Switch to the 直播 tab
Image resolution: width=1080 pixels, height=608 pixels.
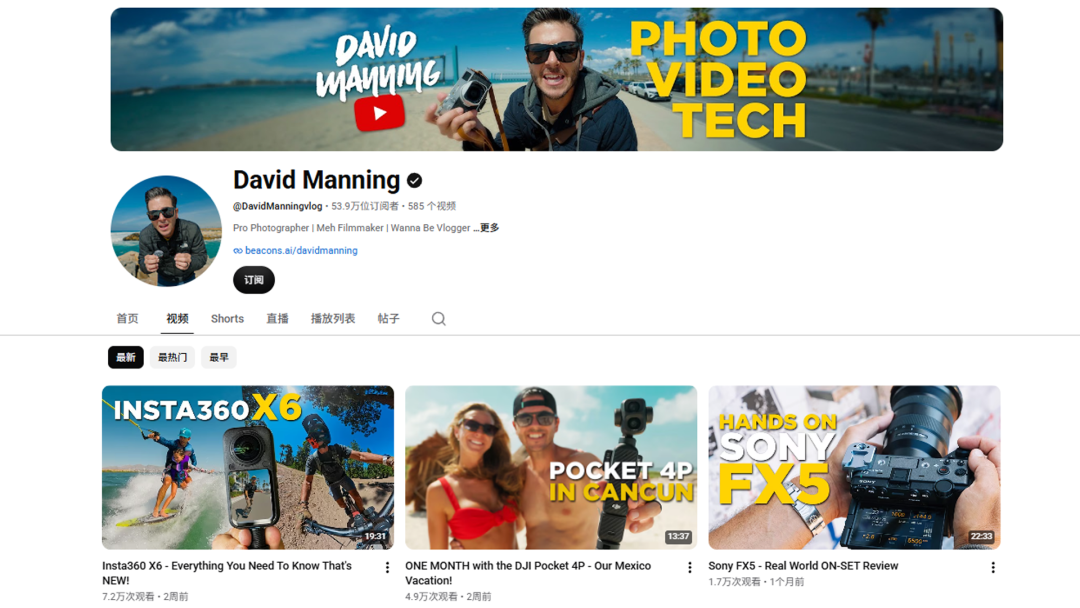278,319
